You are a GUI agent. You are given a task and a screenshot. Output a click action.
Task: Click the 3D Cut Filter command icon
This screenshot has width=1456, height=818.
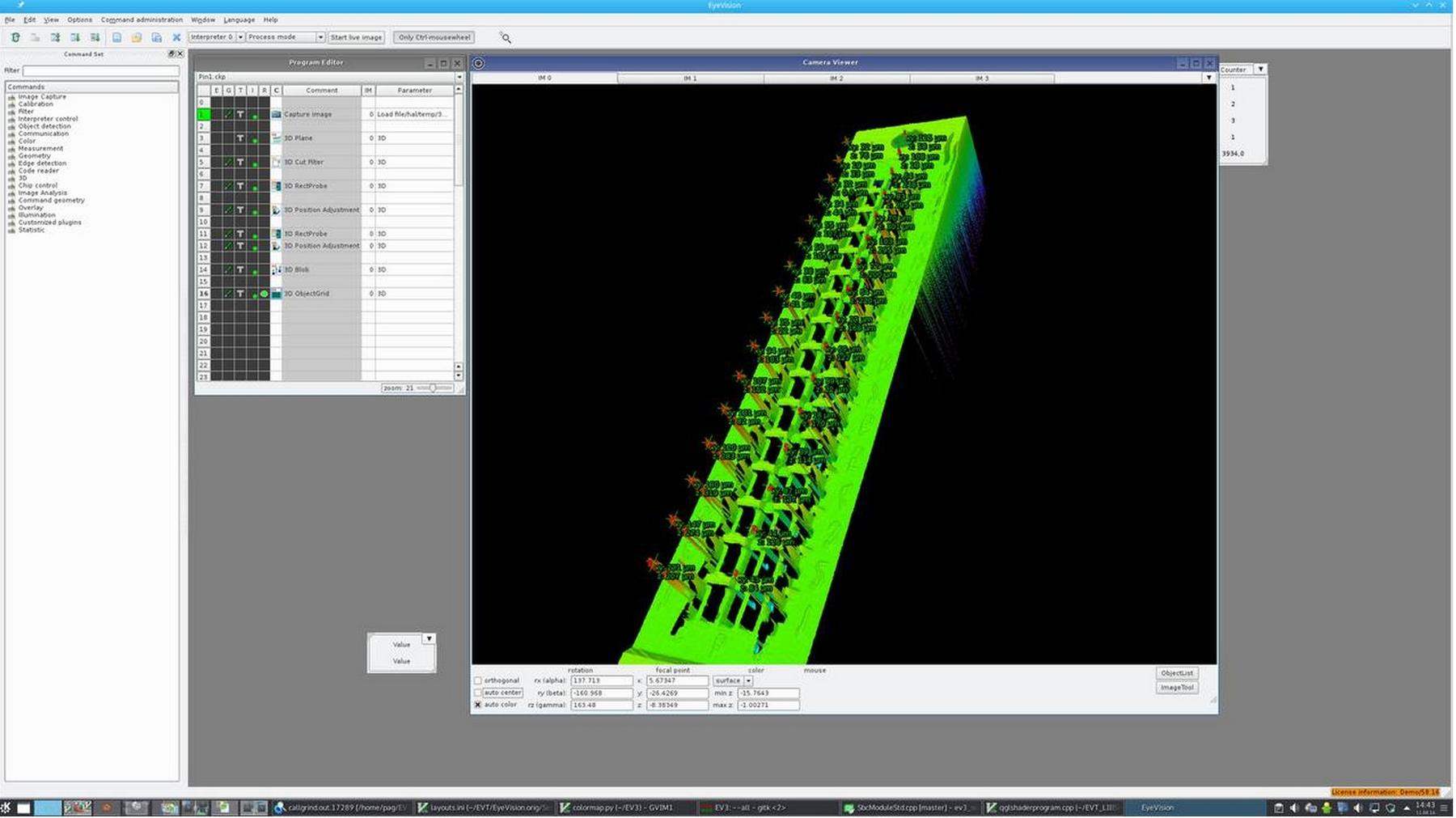coord(276,162)
